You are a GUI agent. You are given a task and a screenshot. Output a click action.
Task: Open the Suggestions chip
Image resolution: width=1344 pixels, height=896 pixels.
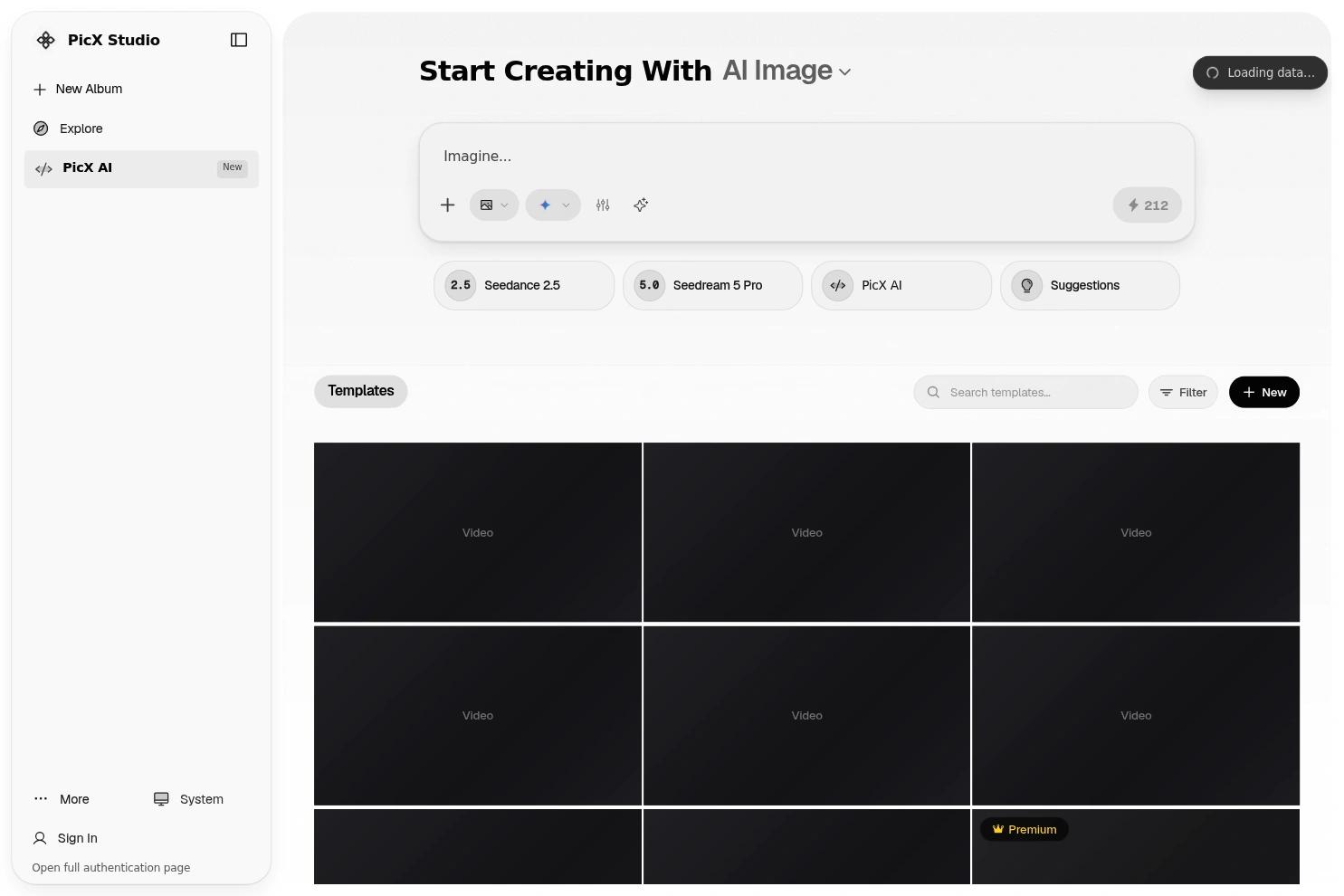click(1090, 285)
